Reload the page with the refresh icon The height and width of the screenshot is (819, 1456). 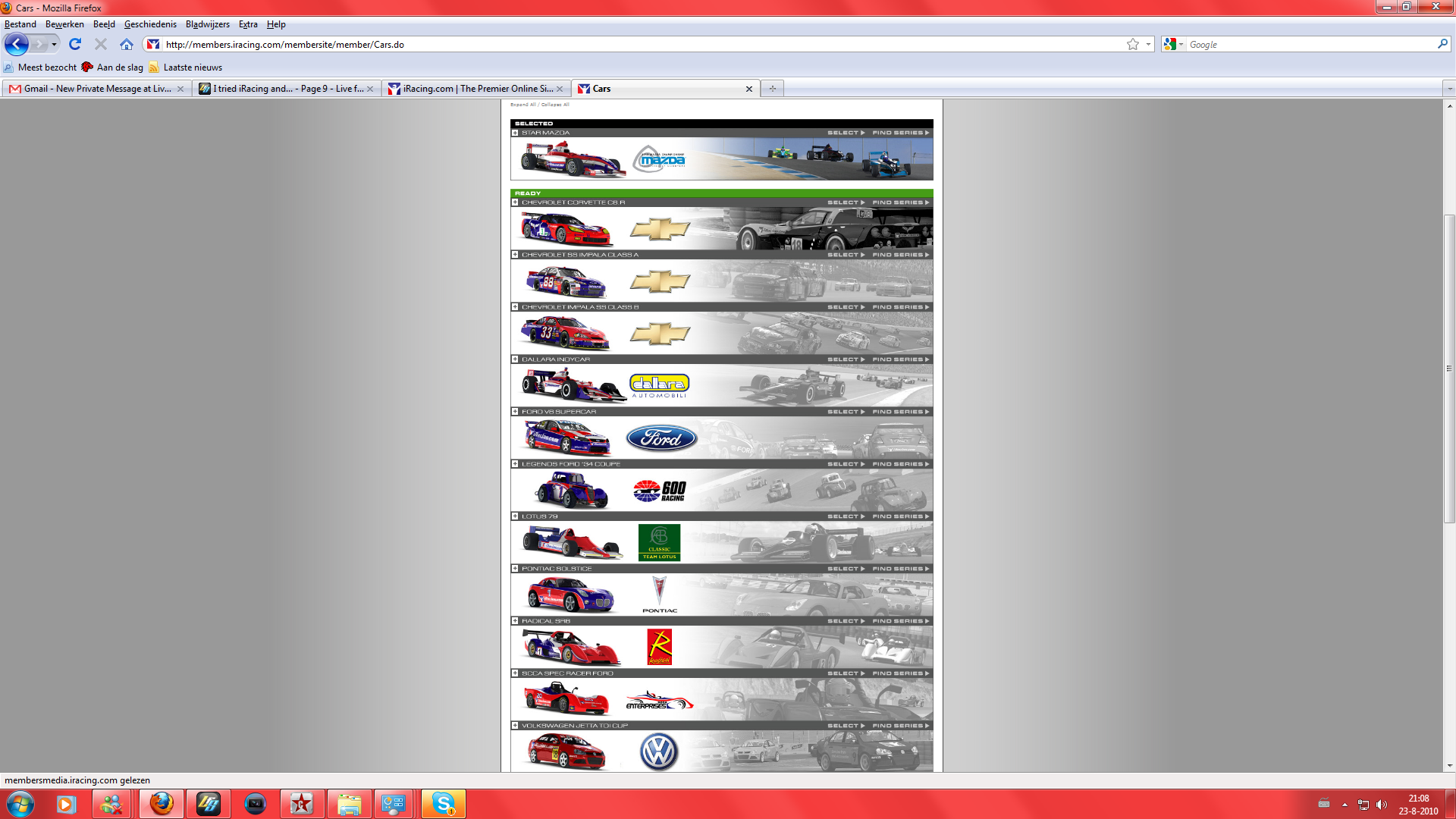pos(74,44)
